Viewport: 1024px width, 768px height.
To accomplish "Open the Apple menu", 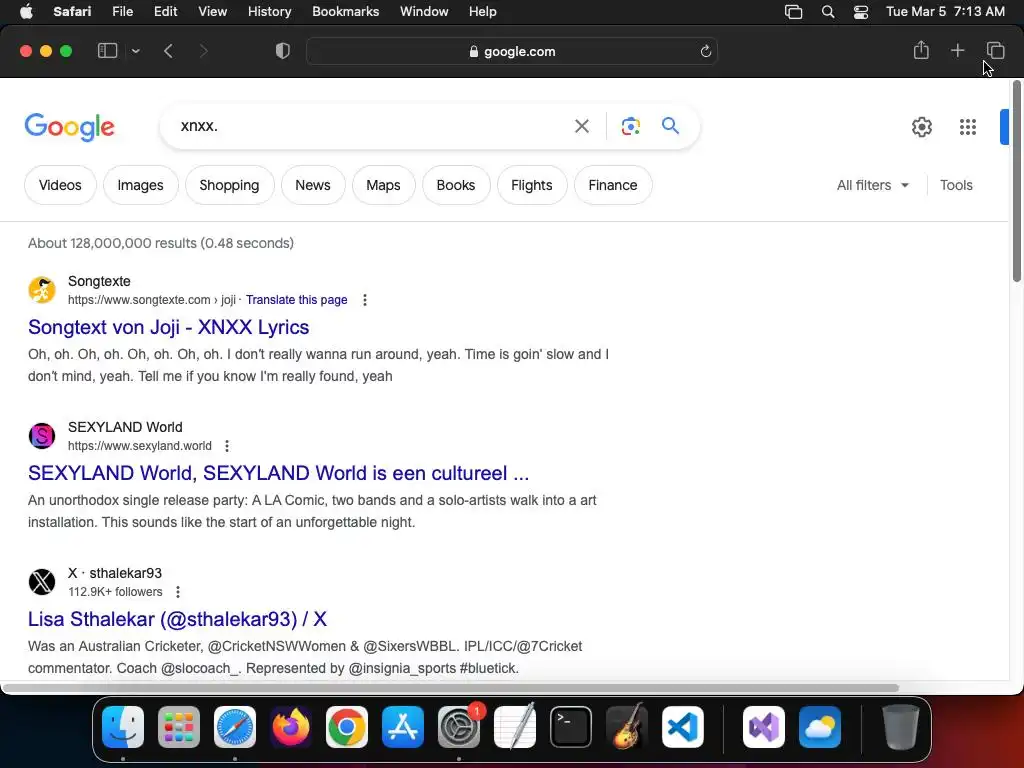I will 26,11.
